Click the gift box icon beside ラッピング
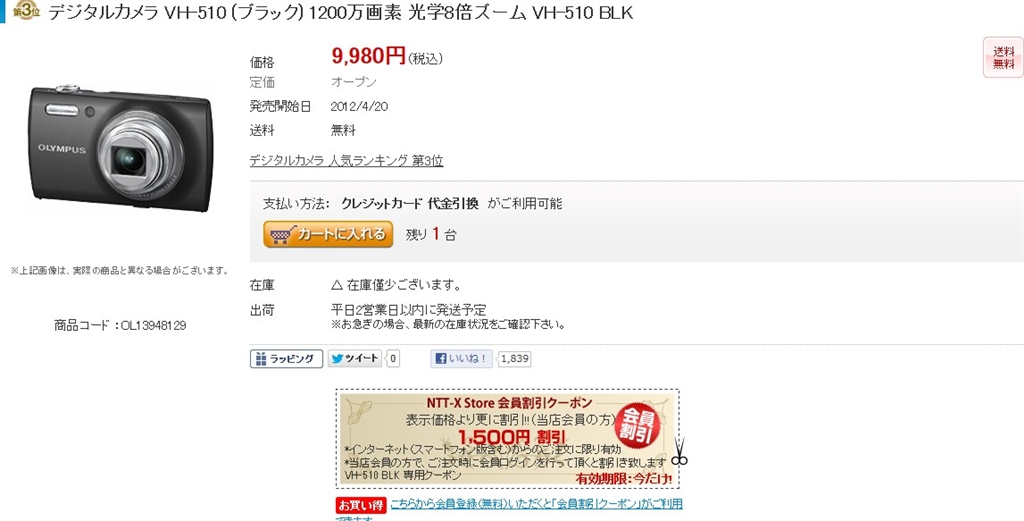The width and height of the screenshot is (1024, 521). pyautogui.click(x=261, y=358)
